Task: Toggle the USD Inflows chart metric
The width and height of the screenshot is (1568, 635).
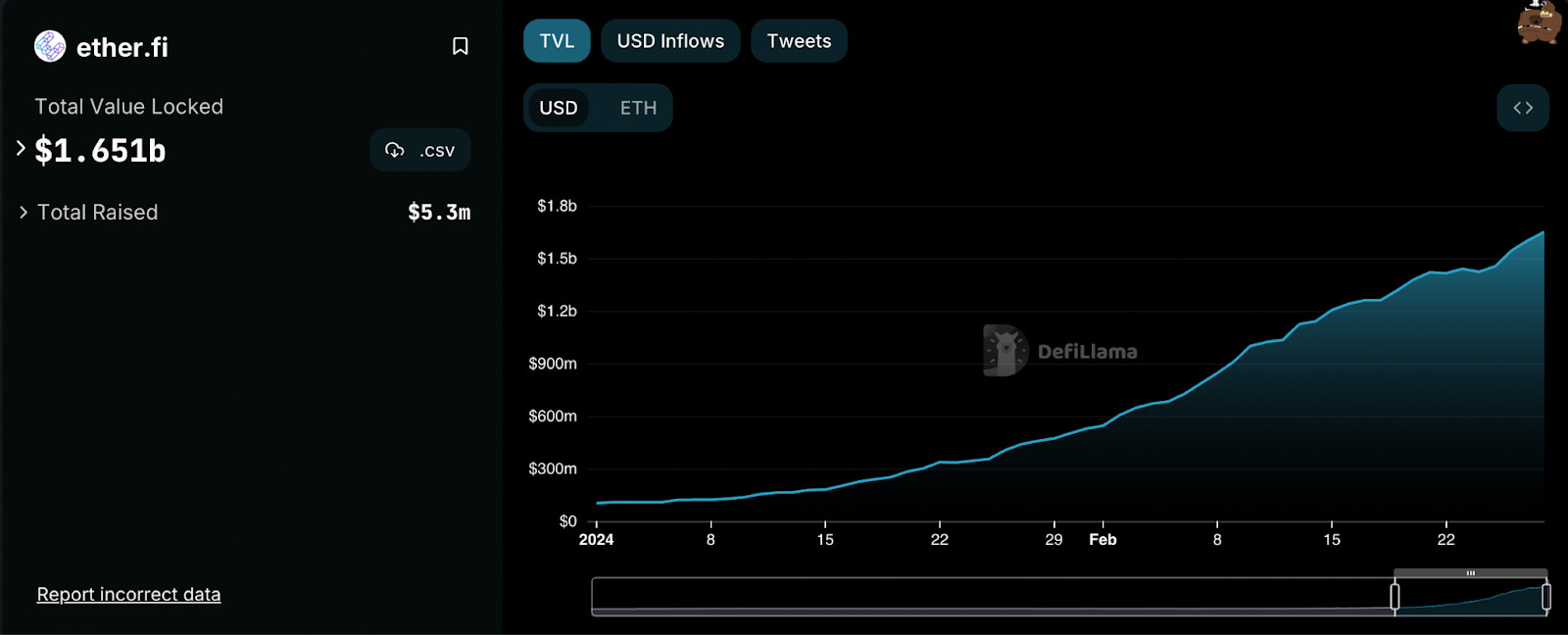Action: (670, 41)
